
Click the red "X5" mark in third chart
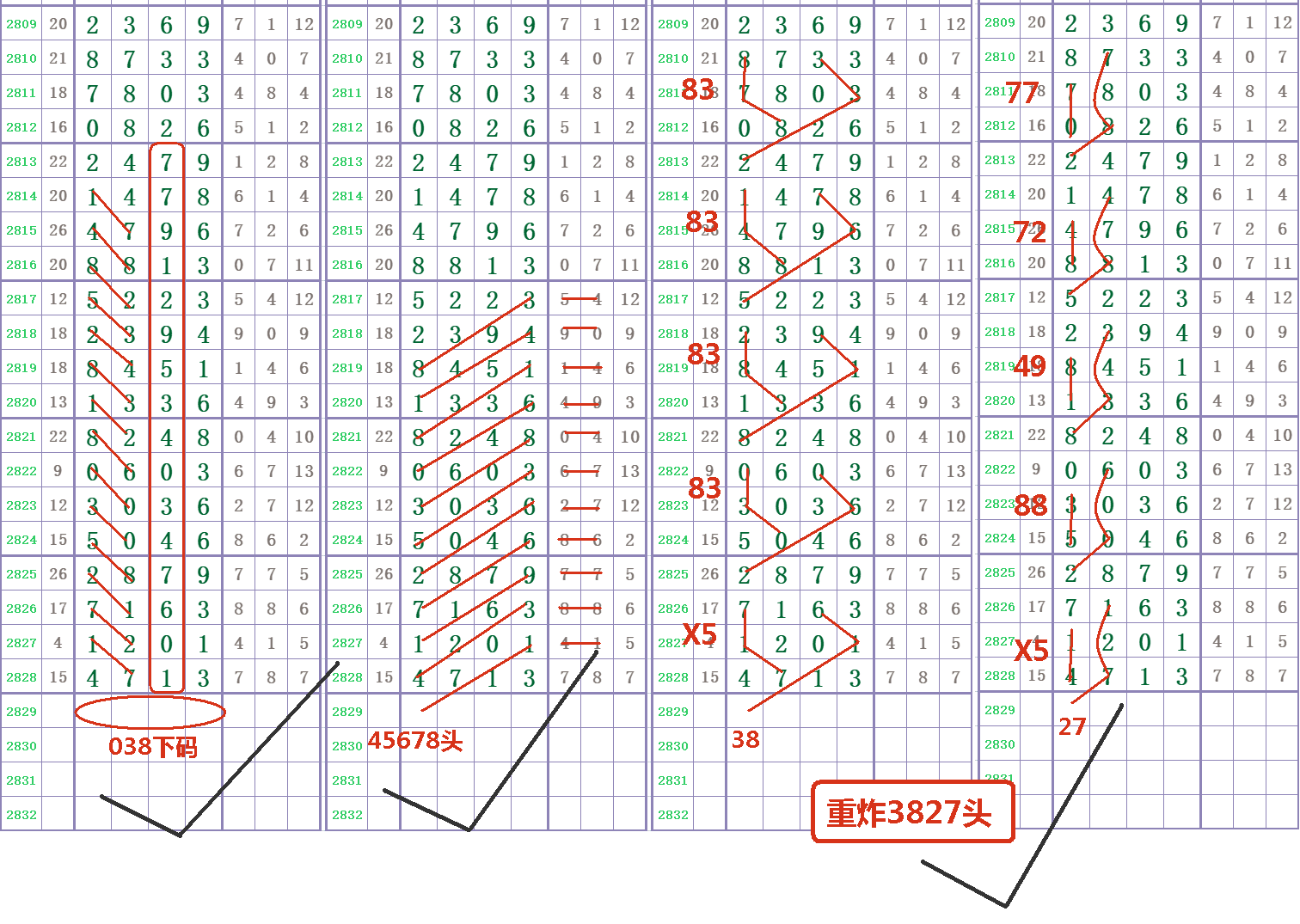tap(700, 635)
